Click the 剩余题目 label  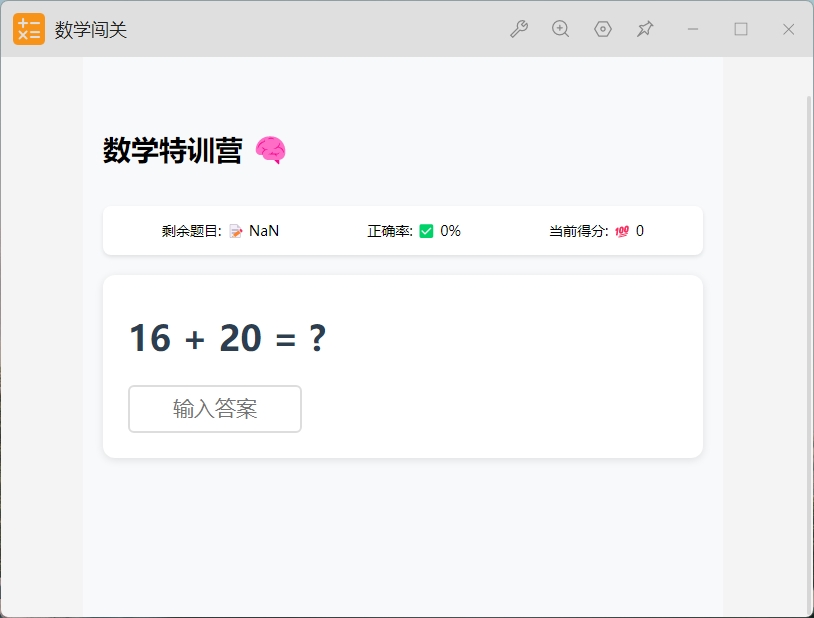coord(191,231)
